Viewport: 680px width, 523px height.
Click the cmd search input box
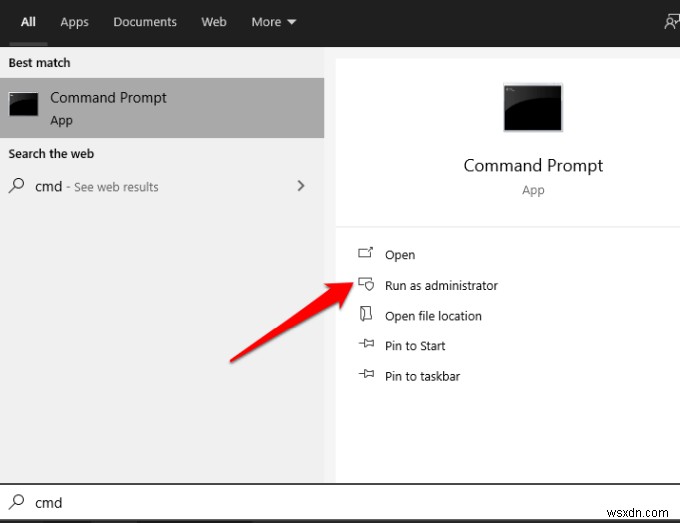click(x=340, y=503)
